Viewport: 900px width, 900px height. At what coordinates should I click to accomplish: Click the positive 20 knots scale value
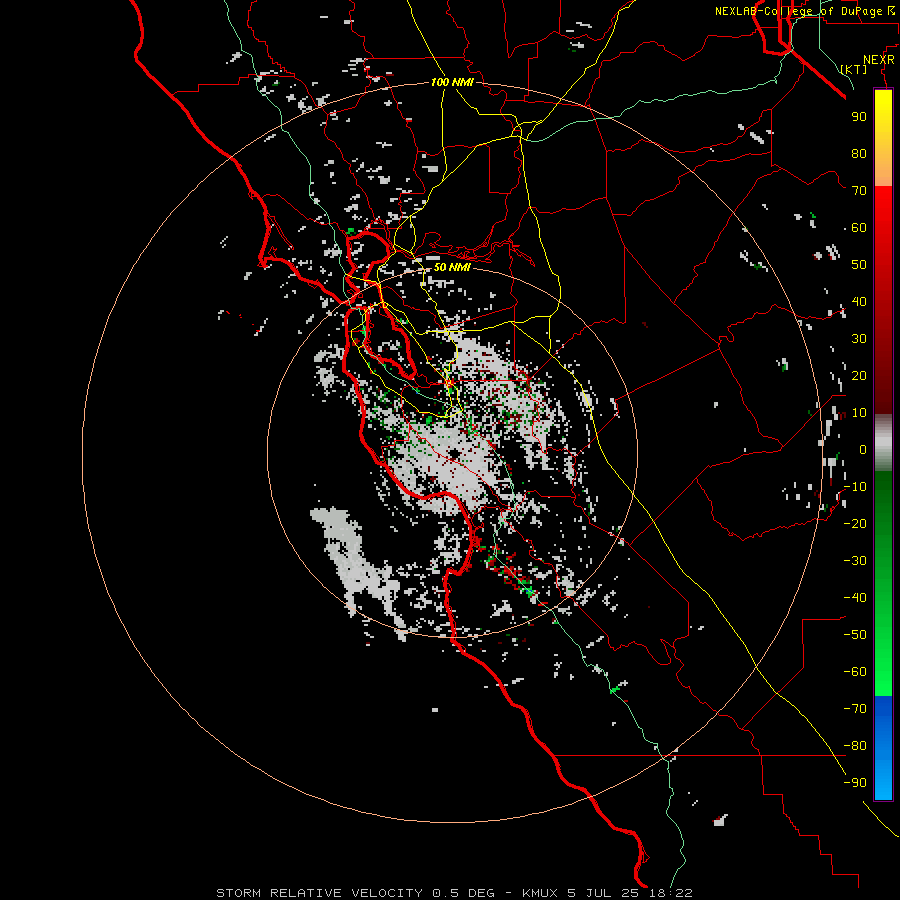coord(859,376)
